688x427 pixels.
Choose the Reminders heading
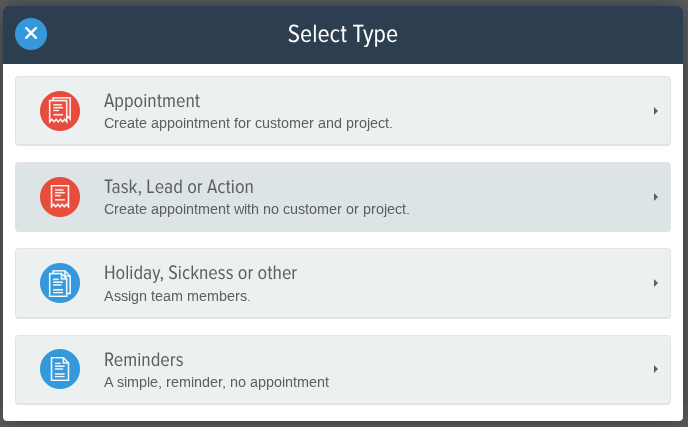(x=143, y=360)
